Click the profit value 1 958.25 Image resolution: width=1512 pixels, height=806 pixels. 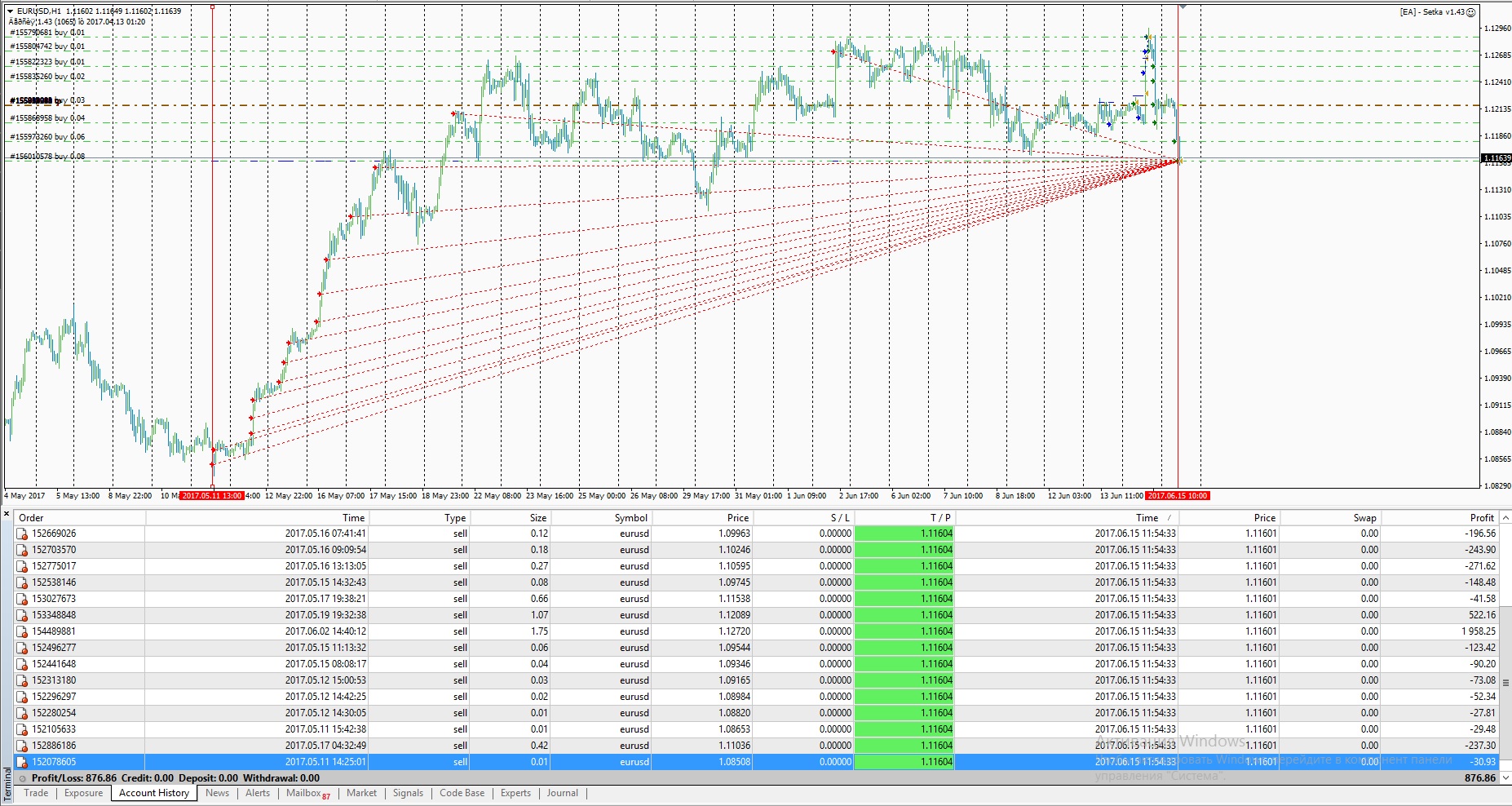coord(1479,631)
